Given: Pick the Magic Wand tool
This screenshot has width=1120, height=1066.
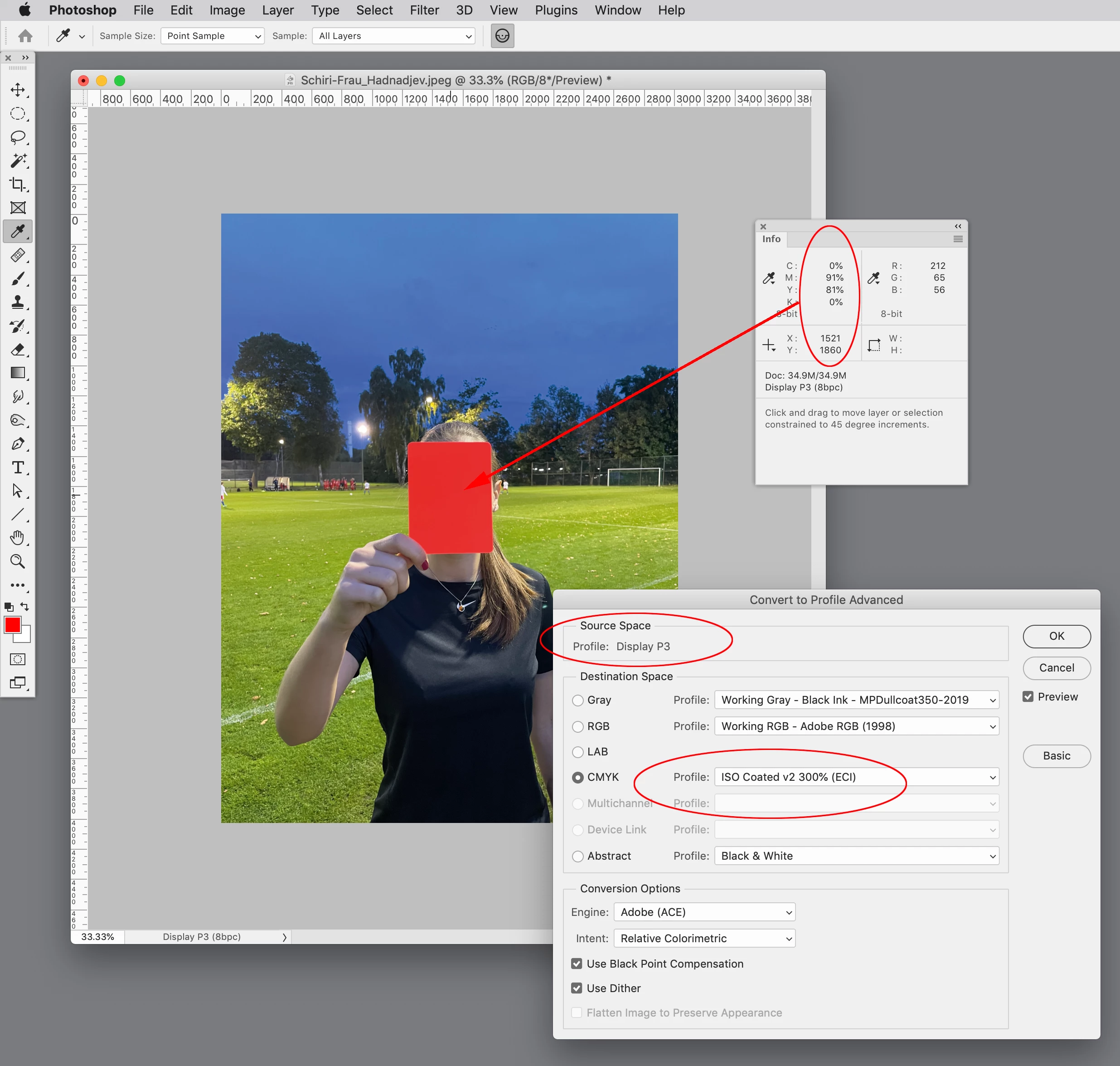Looking at the screenshot, I should click(18, 161).
